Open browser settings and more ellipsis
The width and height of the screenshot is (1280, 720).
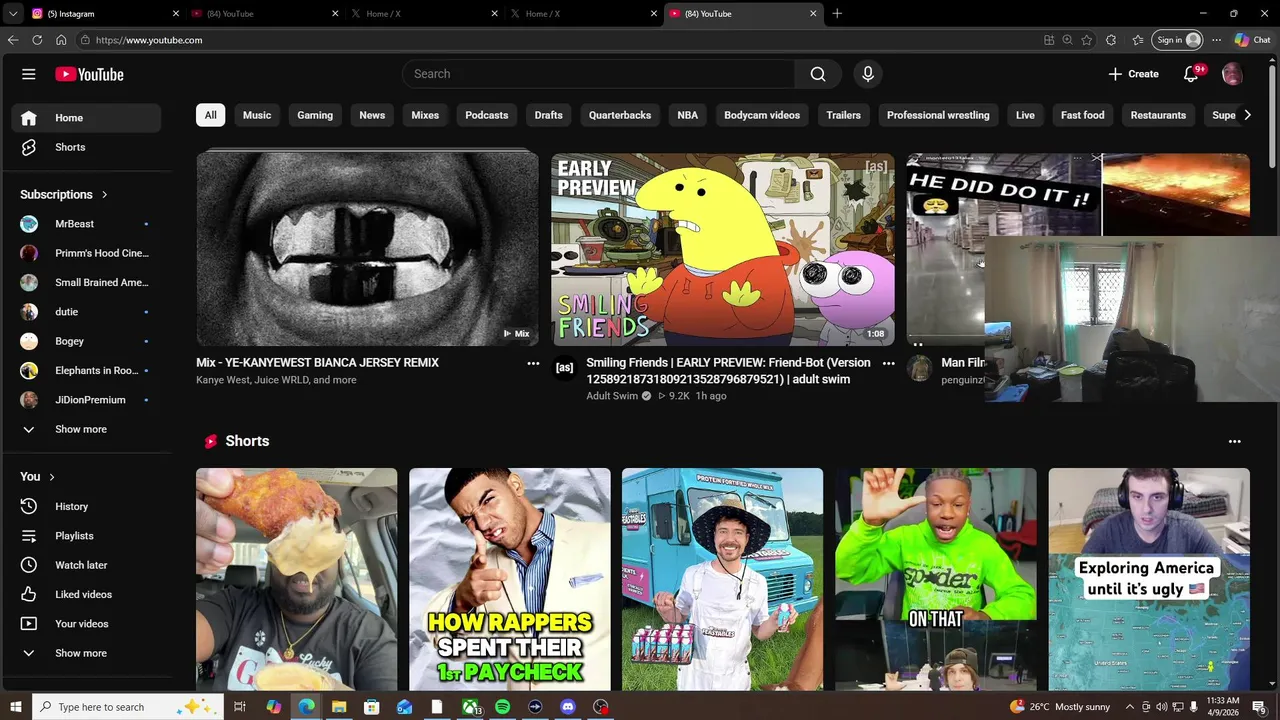tap(1216, 40)
